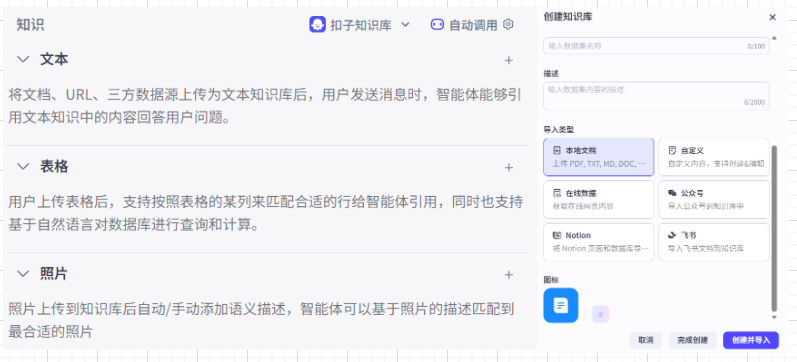
Task: Click the dialog vertical scrollbar thumb
Action: 774,228
